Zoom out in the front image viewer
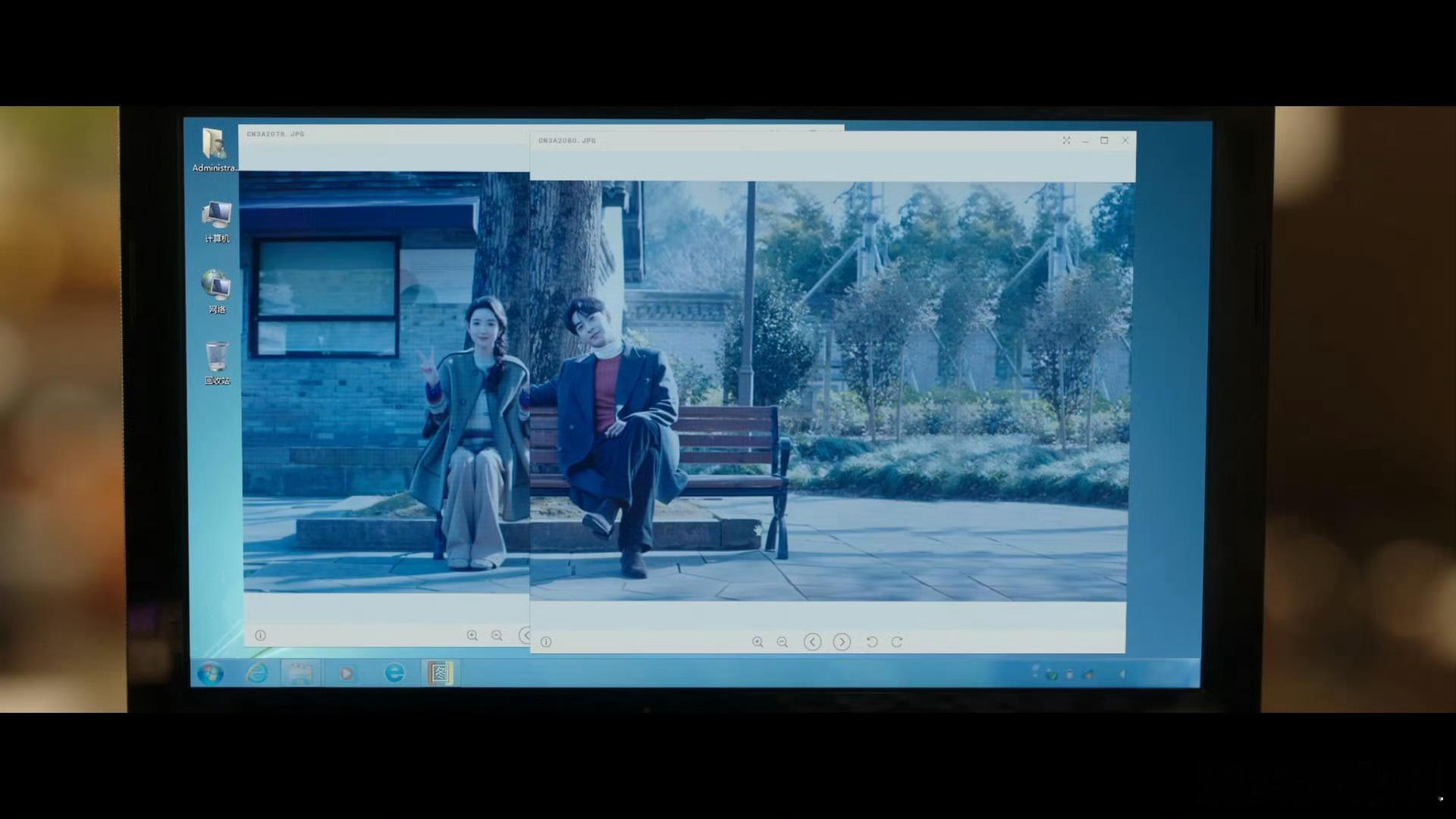1456x819 pixels. (x=782, y=642)
